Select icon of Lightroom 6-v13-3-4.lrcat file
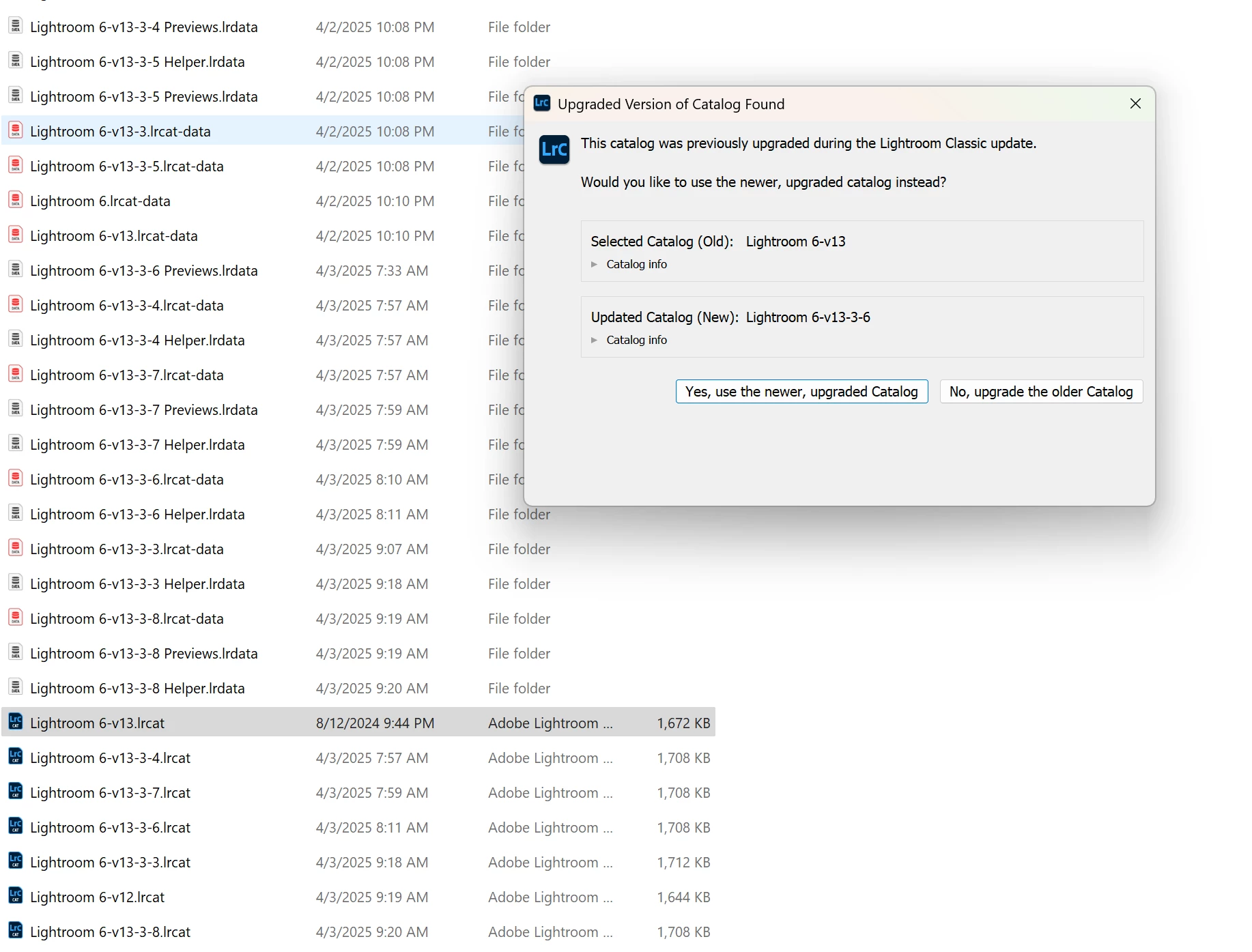The height and width of the screenshot is (952, 1252). [16, 757]
